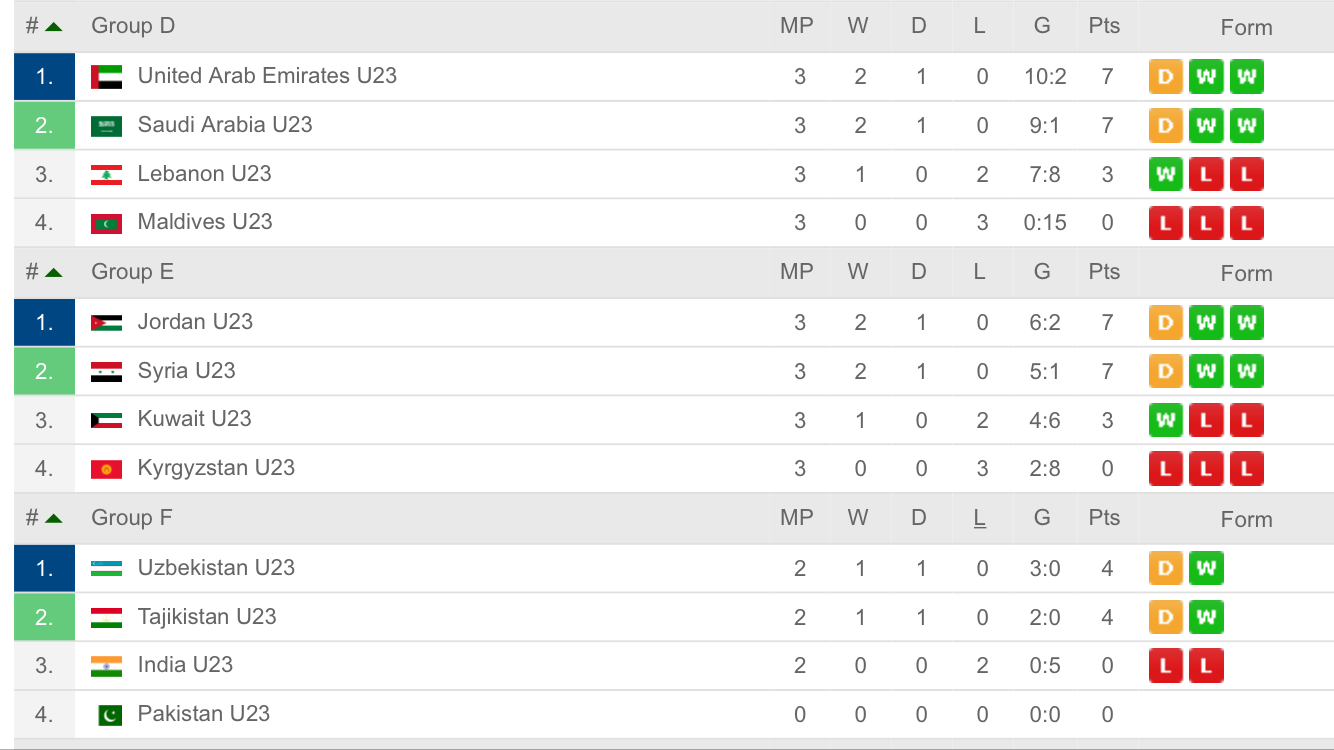Click the United Arab Emirates flag icon
This screenshot has height=750, width=1334.
pos(106,76)
